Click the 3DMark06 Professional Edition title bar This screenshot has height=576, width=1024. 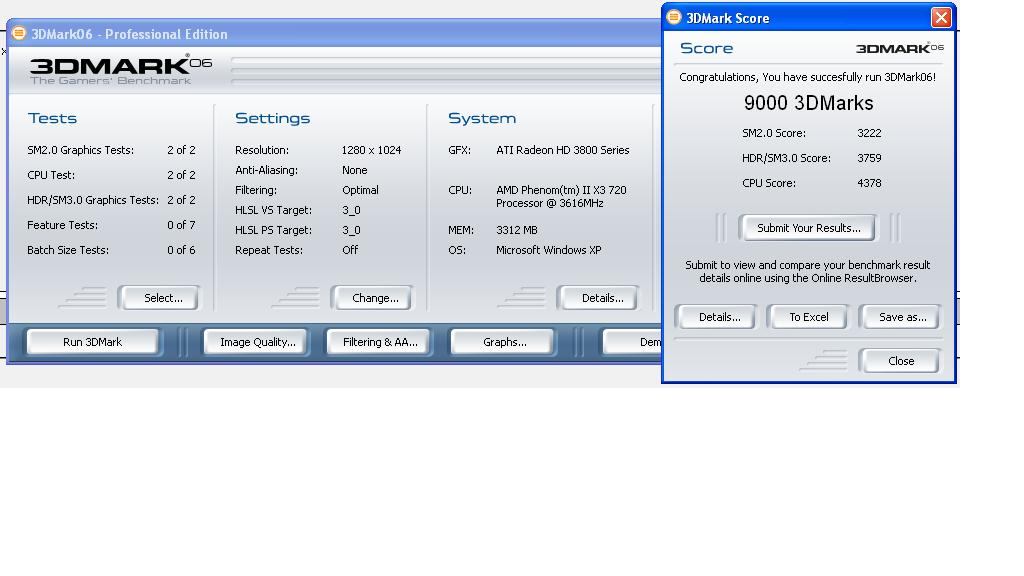pyautogui.click(x=334, y=33)
